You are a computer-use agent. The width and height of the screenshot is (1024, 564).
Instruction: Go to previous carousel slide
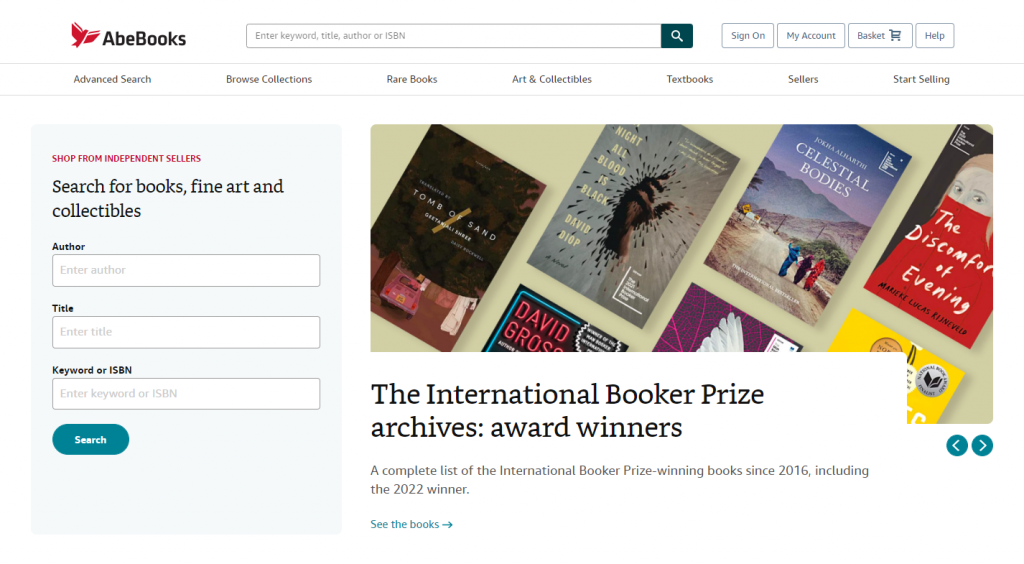coord(957,445)
